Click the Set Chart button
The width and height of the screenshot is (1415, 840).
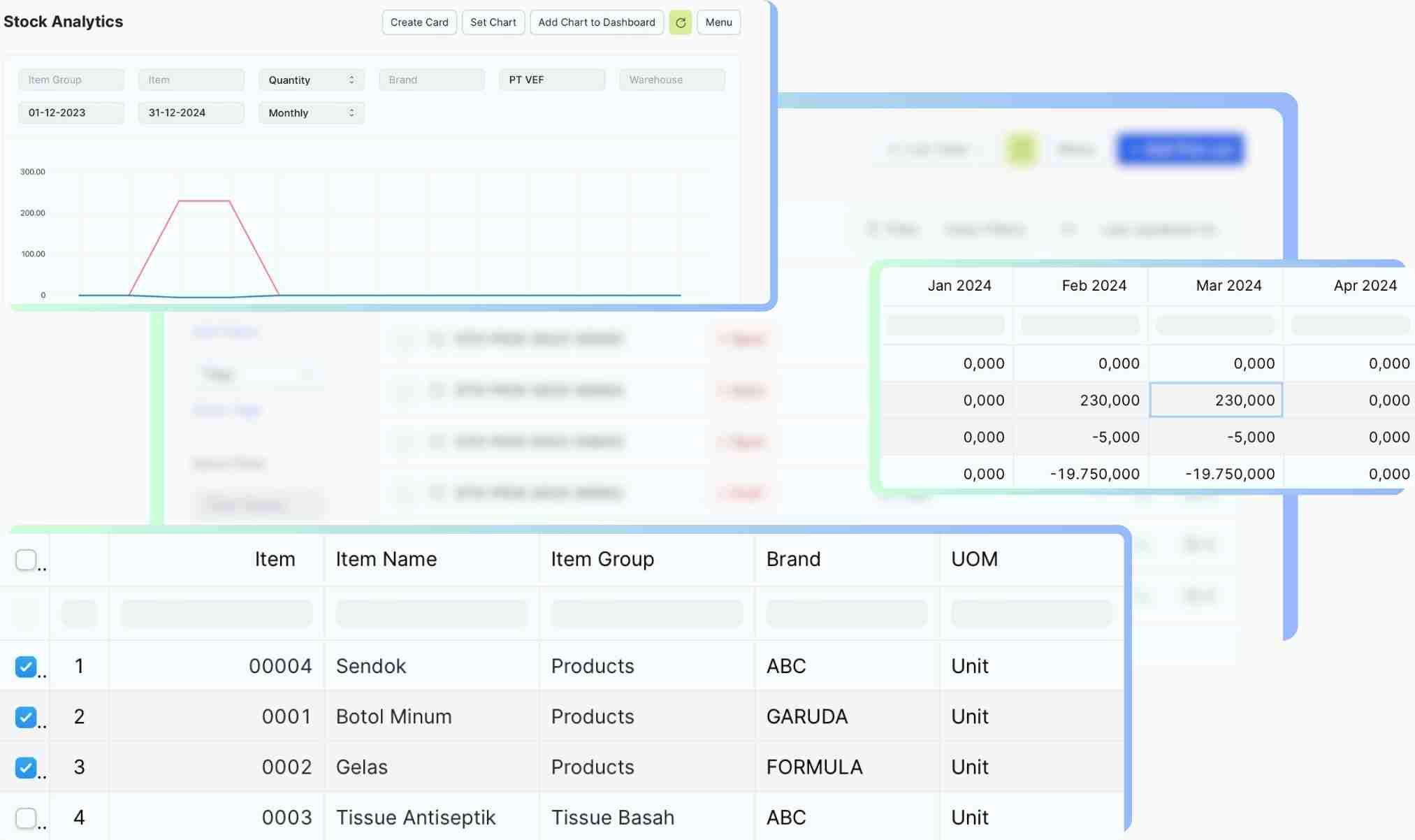coord(493,22)
